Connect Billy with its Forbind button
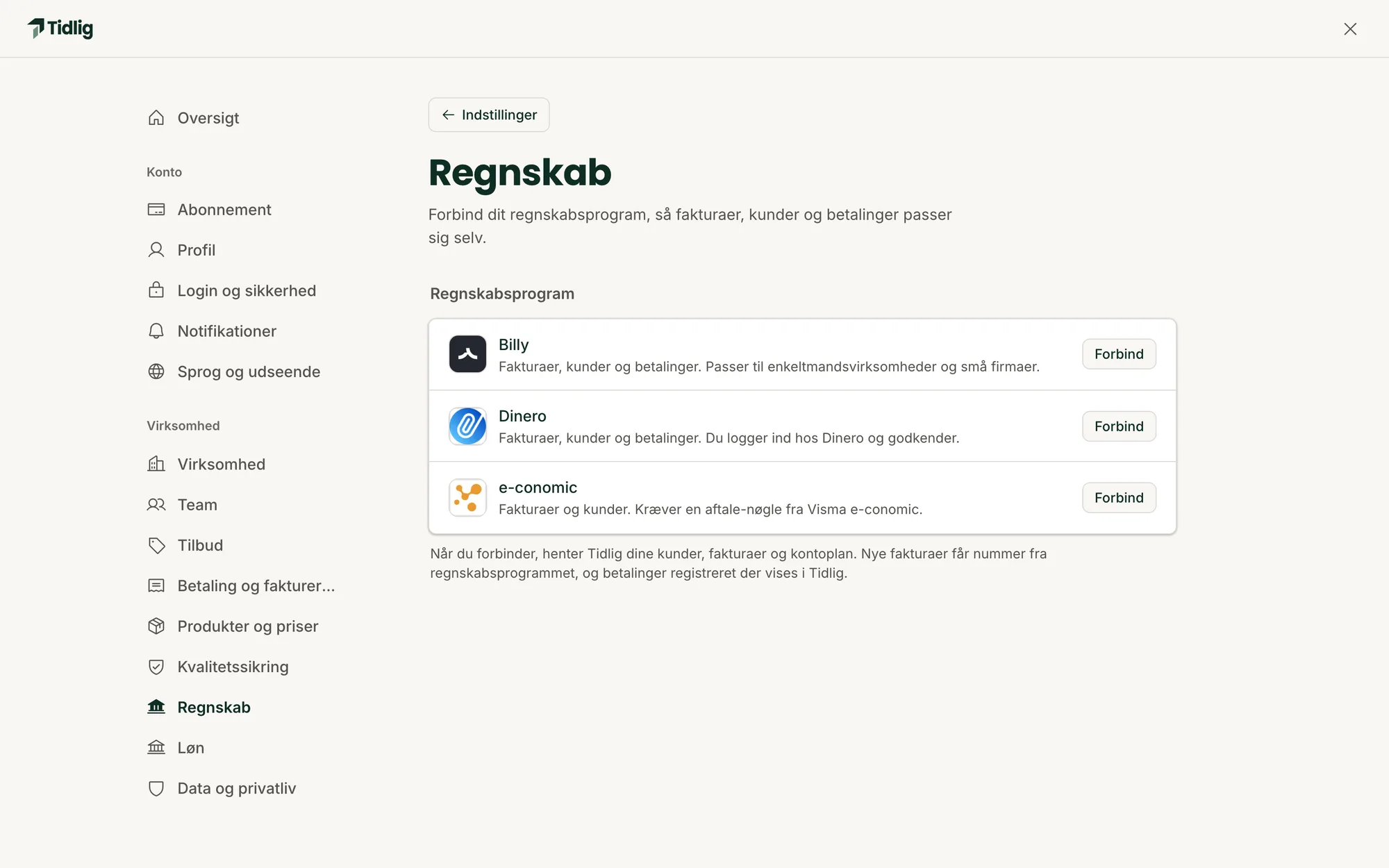Screen dimensions: 1389x868 coord(1119,354)
